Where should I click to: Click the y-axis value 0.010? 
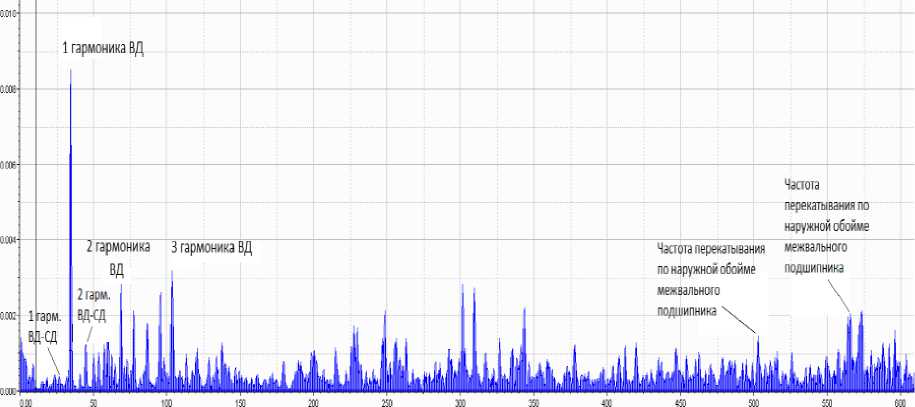tap(10, 13)
